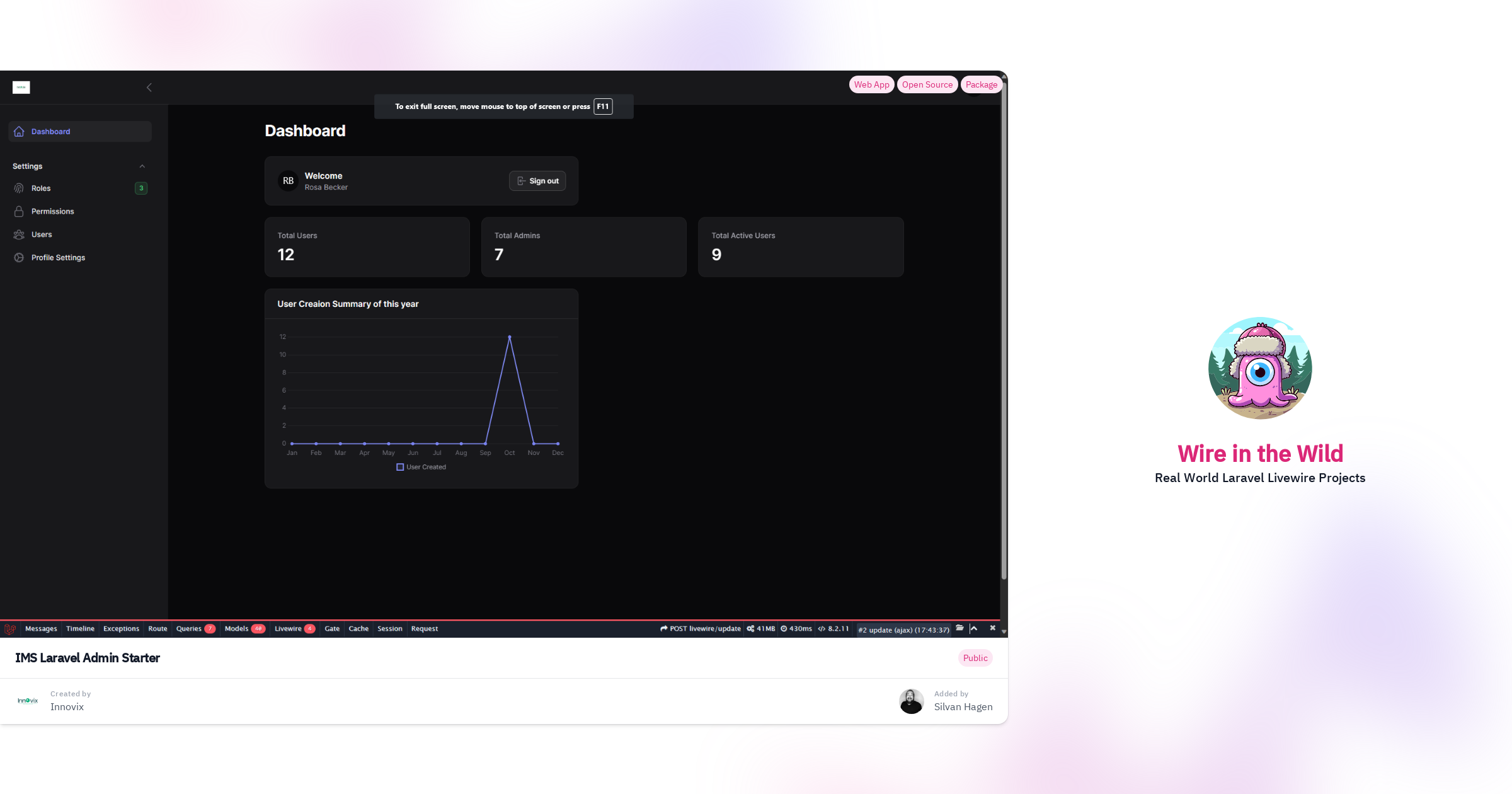Click the RB avatar circle
Screen dimensions: 1512x794
pyautogui.click(x=288, y=181)
